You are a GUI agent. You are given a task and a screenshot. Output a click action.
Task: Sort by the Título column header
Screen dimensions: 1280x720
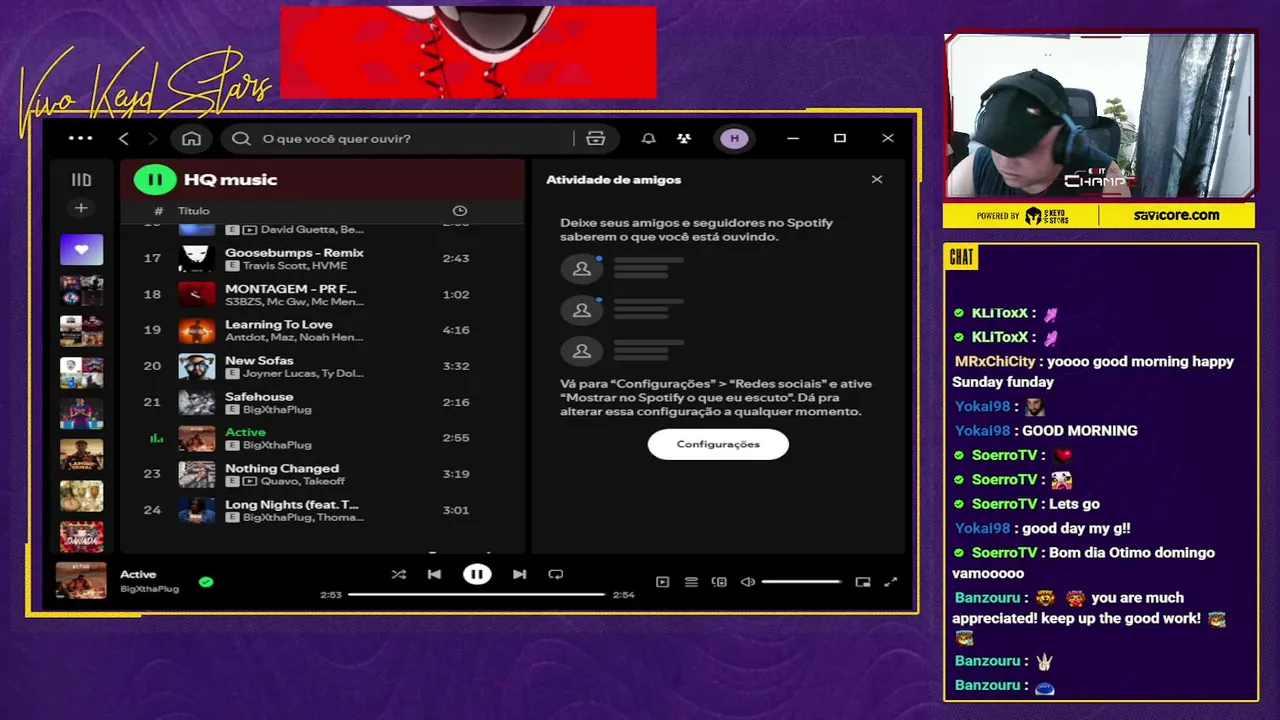(194, 211)
